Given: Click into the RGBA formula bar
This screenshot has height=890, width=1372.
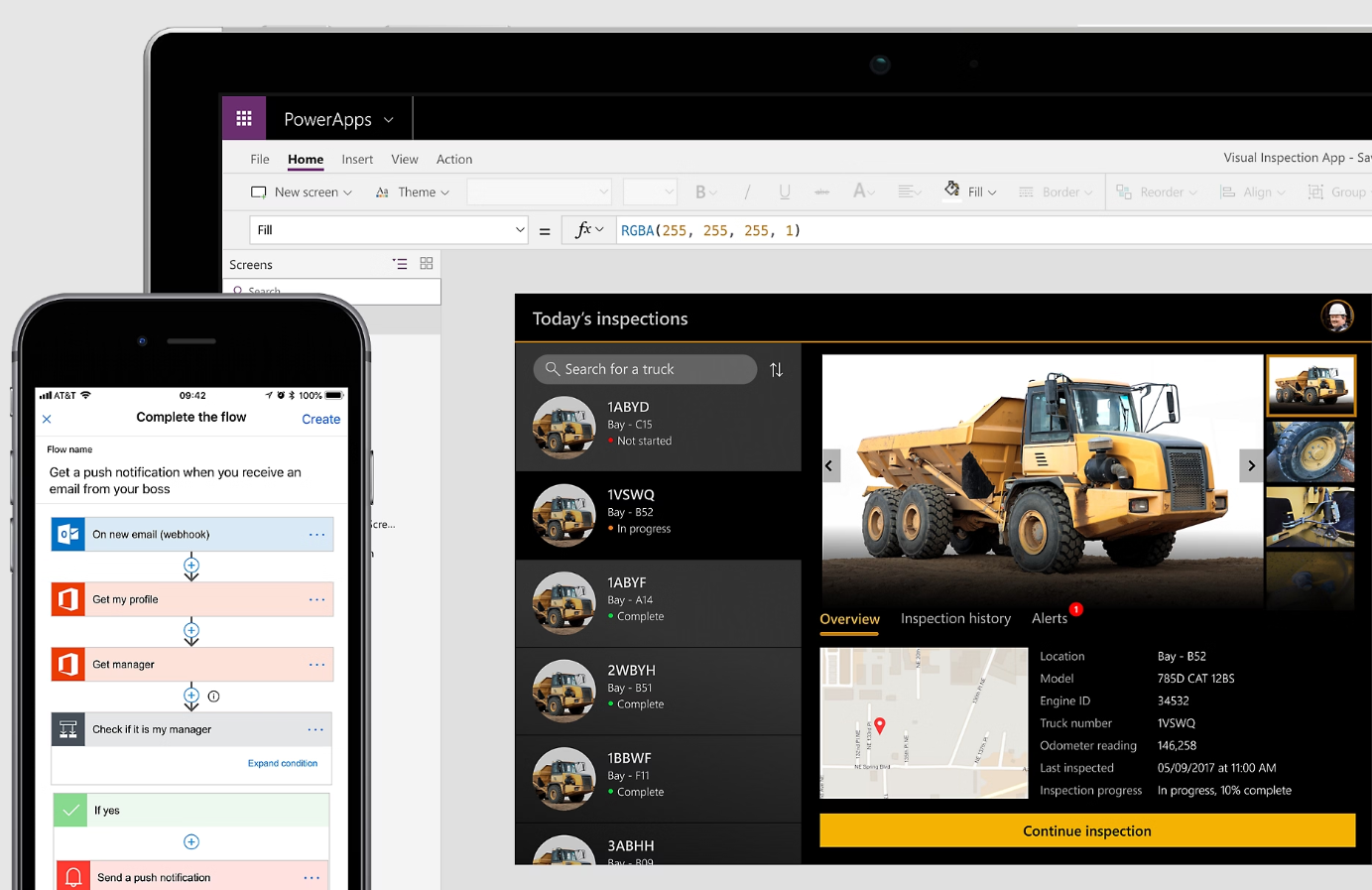Looking at the screenshot, I should (992, 230).
